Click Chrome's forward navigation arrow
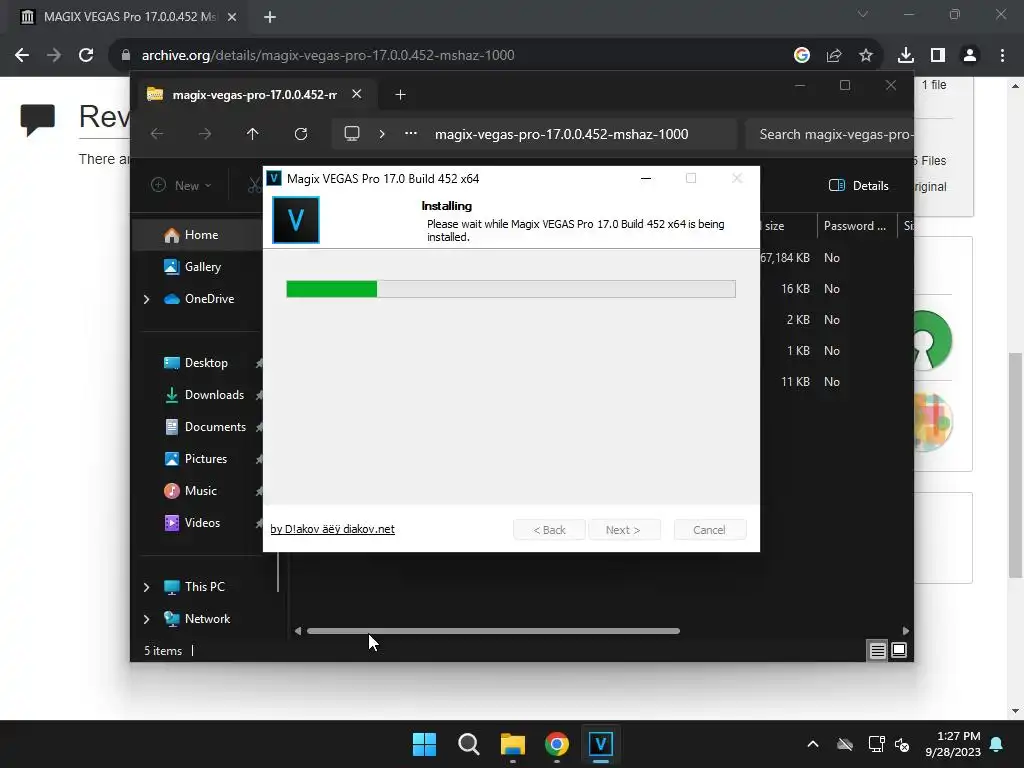The image size is (1024, 768). coord(54,56)
